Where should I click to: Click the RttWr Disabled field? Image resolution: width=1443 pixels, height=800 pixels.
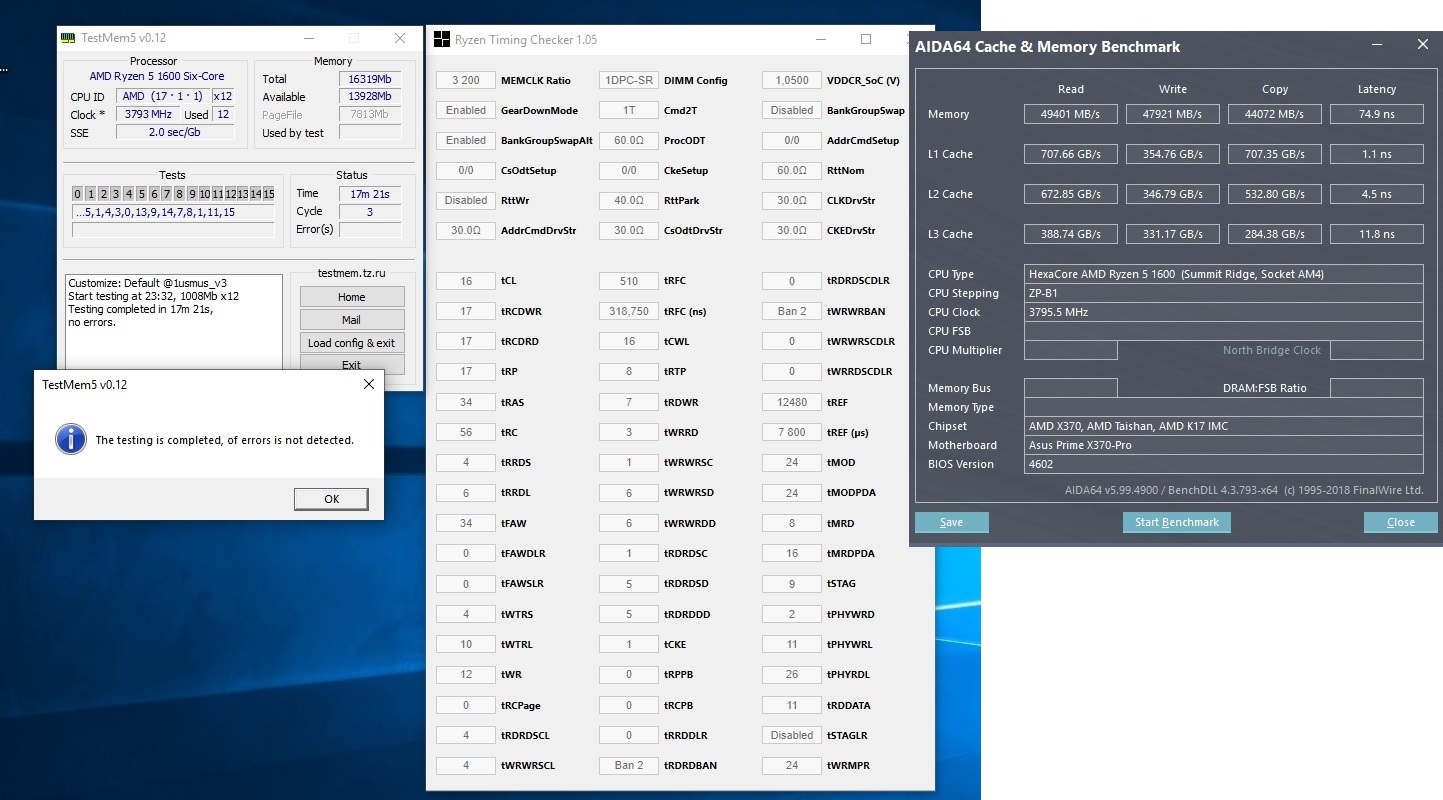click(466, 200)
